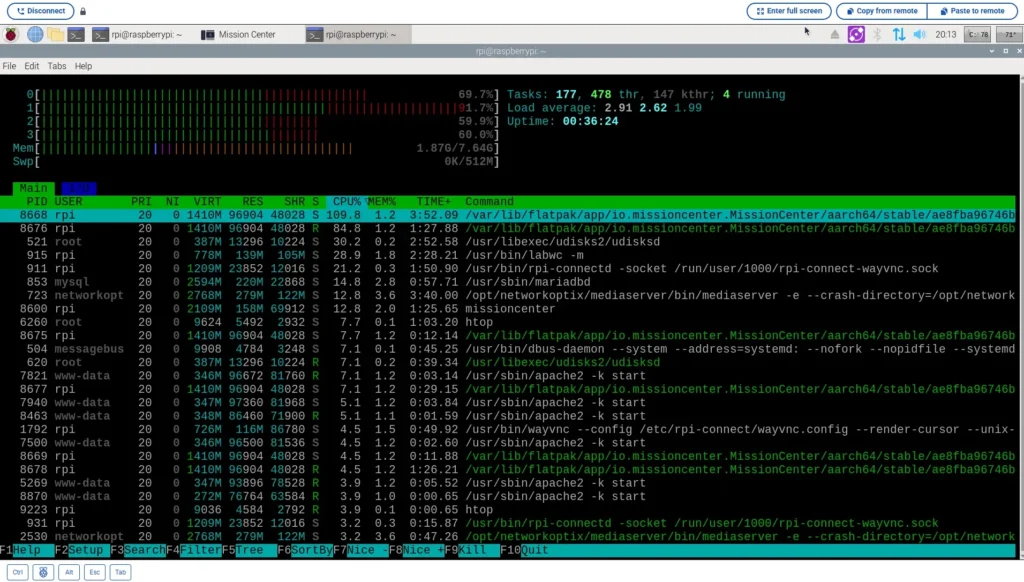1024x582 pixels.
Task: Select the mediaserver row PID 723
Action: (x=507, y=295)
